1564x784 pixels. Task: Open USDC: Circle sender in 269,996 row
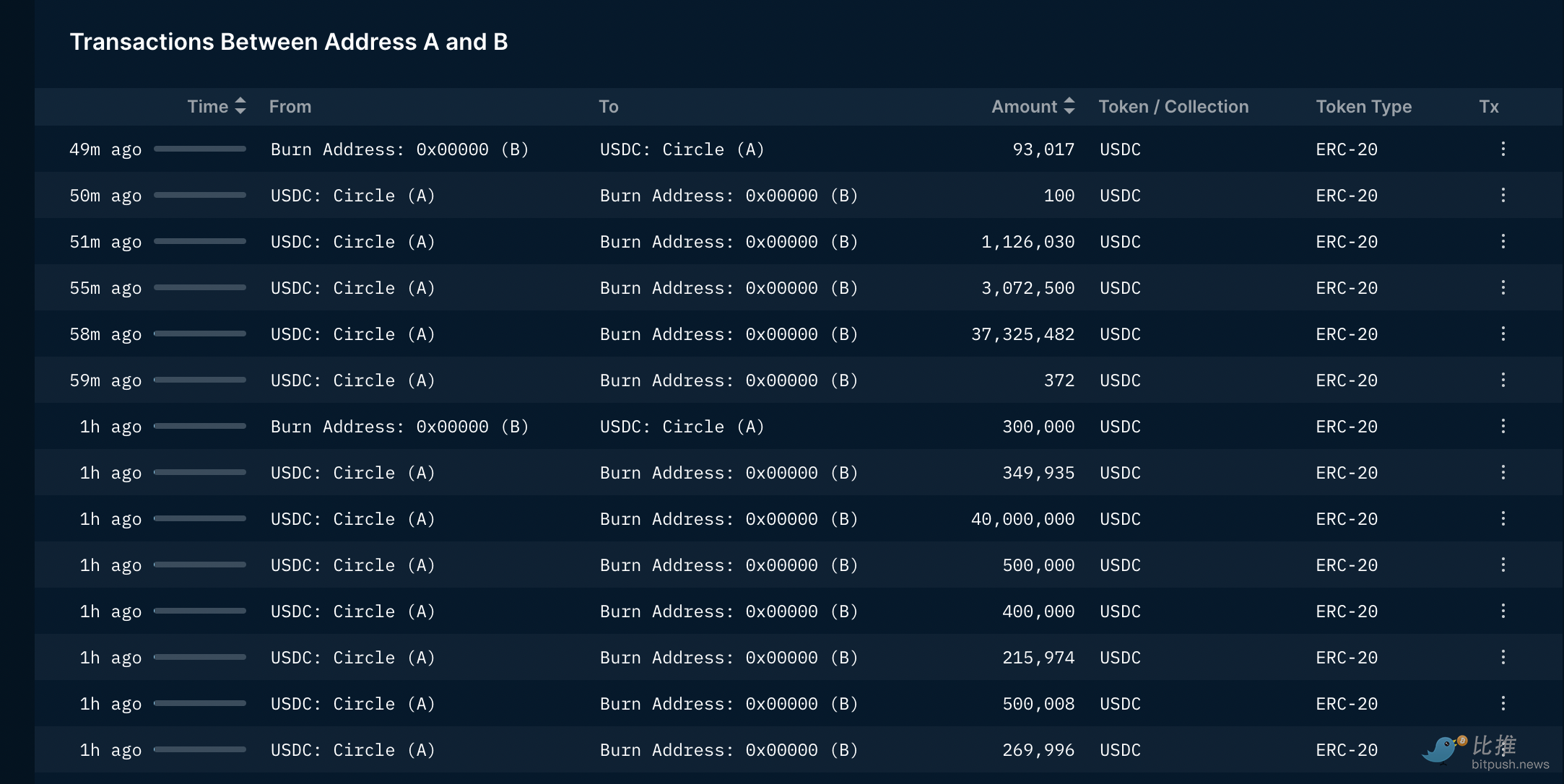[352, 750]
